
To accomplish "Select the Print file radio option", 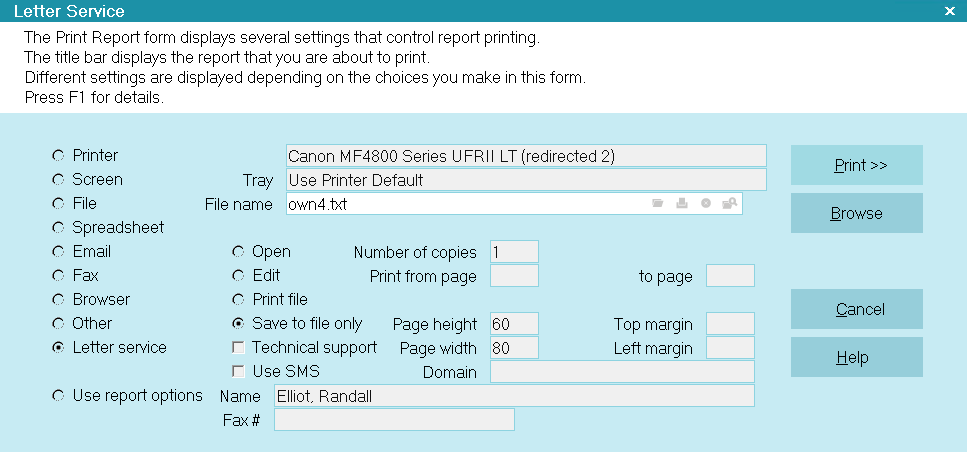I will tap(238, 300).
